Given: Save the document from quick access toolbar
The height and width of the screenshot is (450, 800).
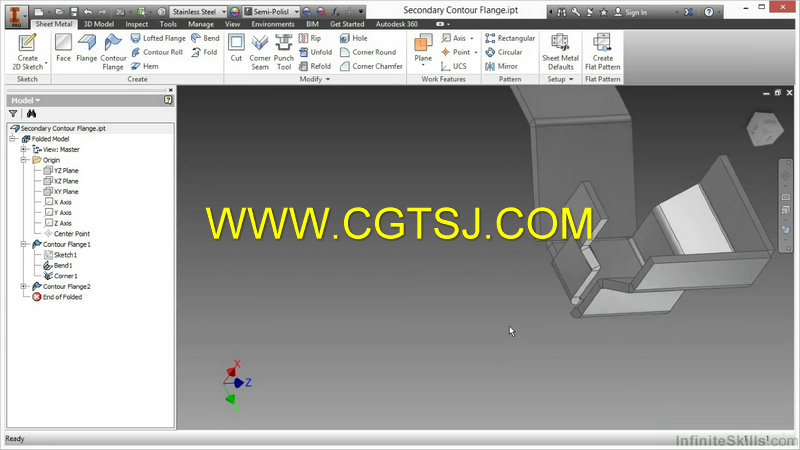Looking at the screenshot, I should pyautogui.click(x=74, y=11).
